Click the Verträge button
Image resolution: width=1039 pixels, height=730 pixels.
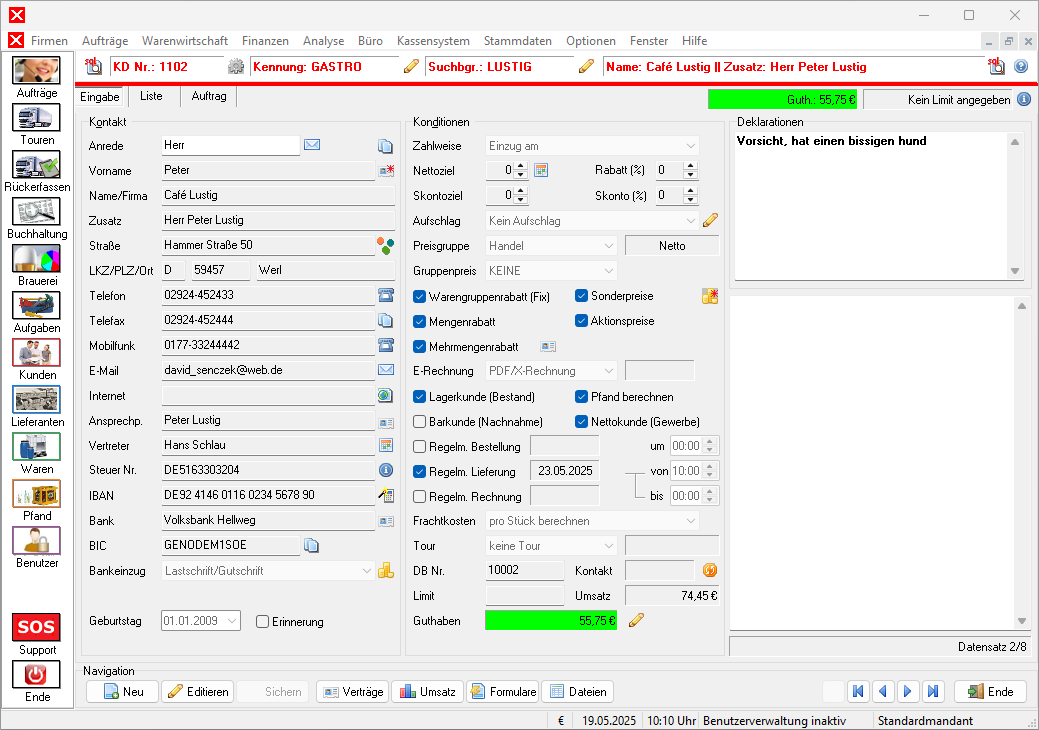click(x=352, y=692)
